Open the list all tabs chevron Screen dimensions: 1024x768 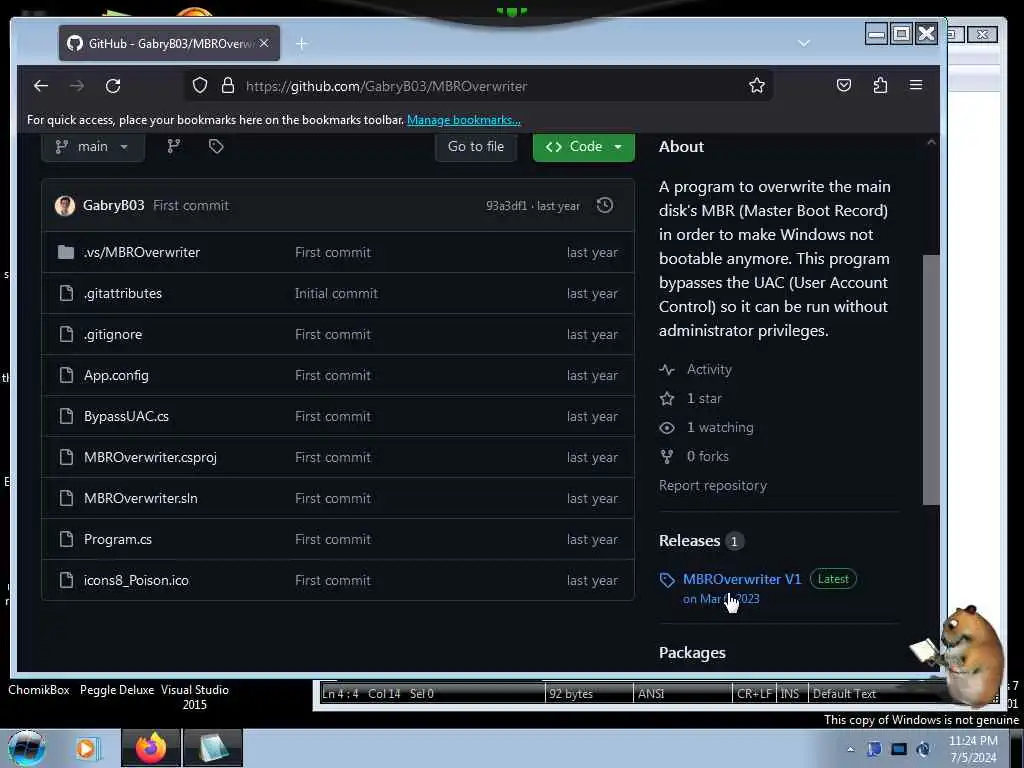coord(804,43)
